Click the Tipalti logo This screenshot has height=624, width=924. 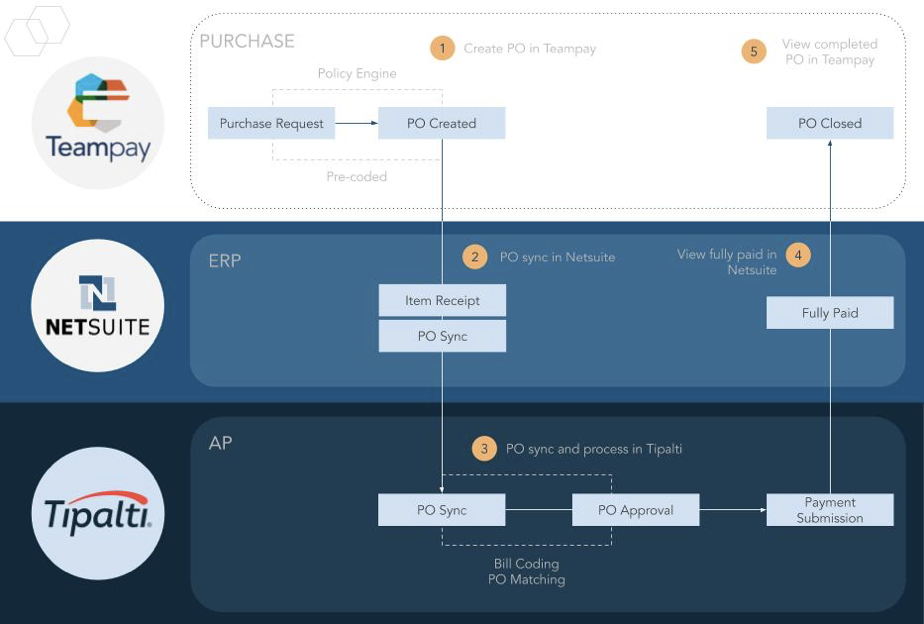click(98, 513)
